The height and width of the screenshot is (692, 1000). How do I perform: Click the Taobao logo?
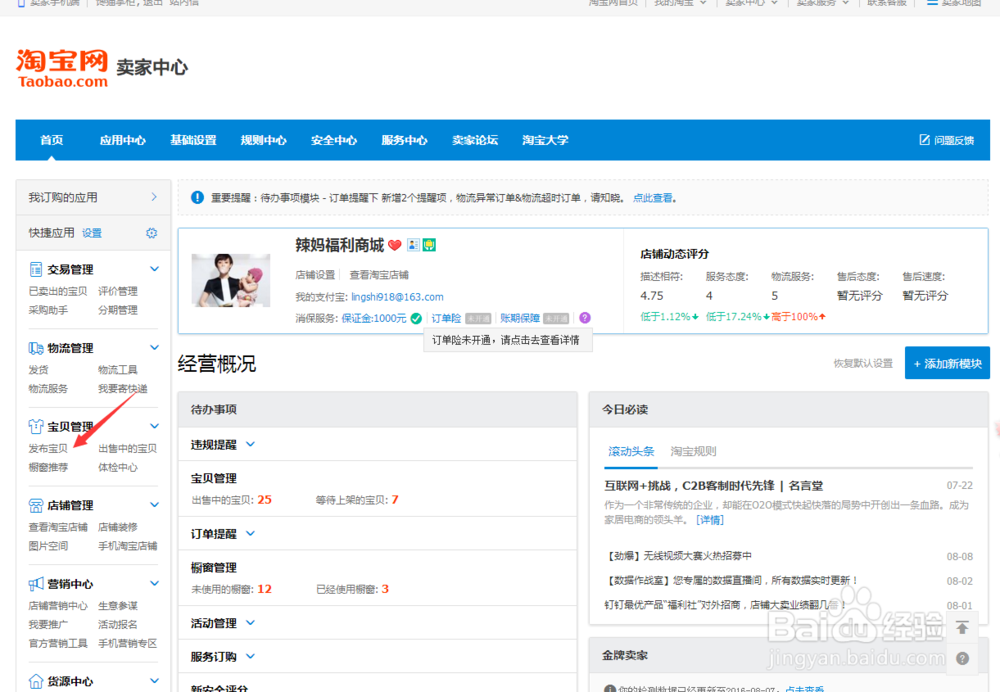pyautogui.click(x=62, y=68)
